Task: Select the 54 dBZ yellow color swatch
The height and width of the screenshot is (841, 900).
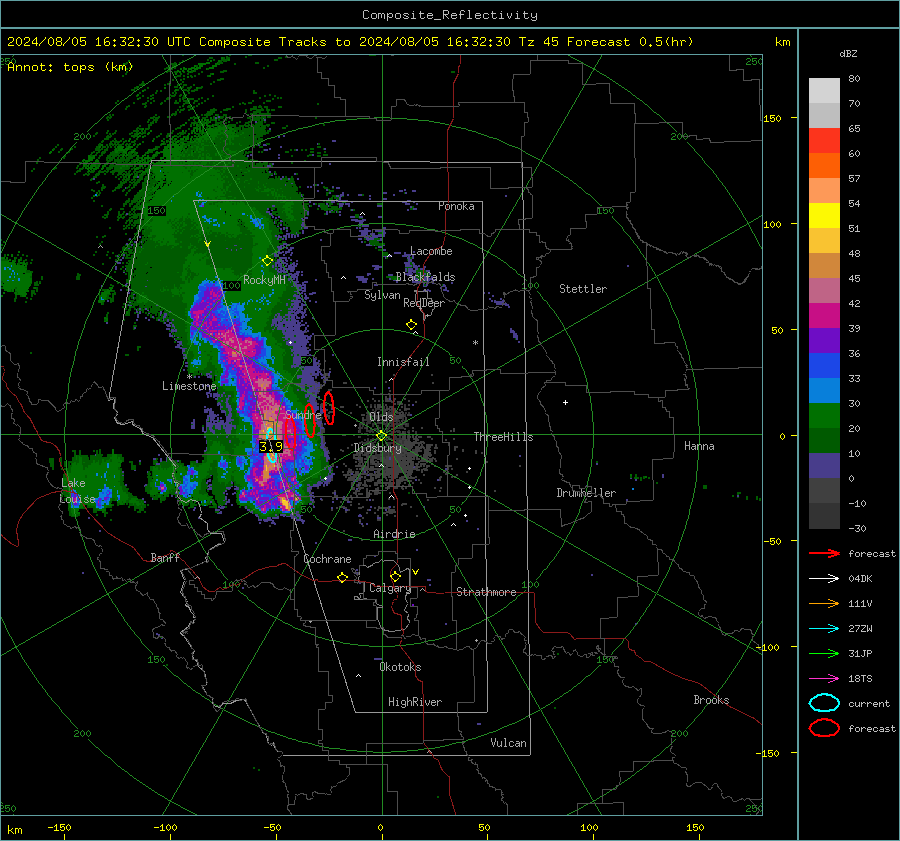Action: 824,216
